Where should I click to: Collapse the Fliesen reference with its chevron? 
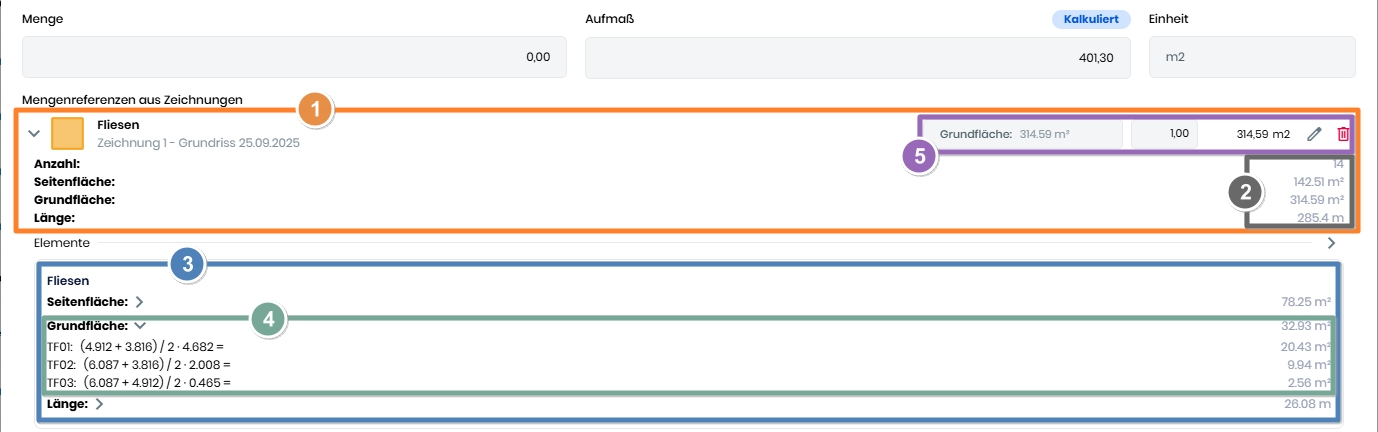34,133
